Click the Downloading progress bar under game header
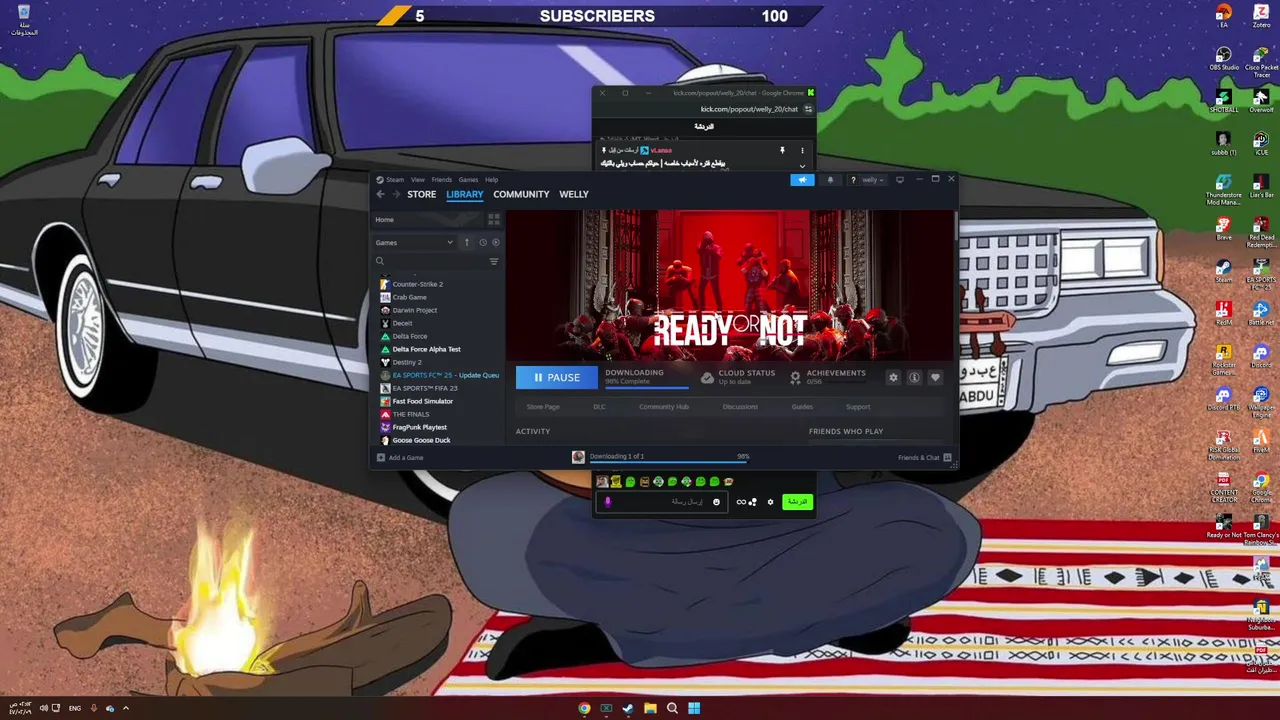Viewport: 1280px width, 720px height. click(646, 386)
